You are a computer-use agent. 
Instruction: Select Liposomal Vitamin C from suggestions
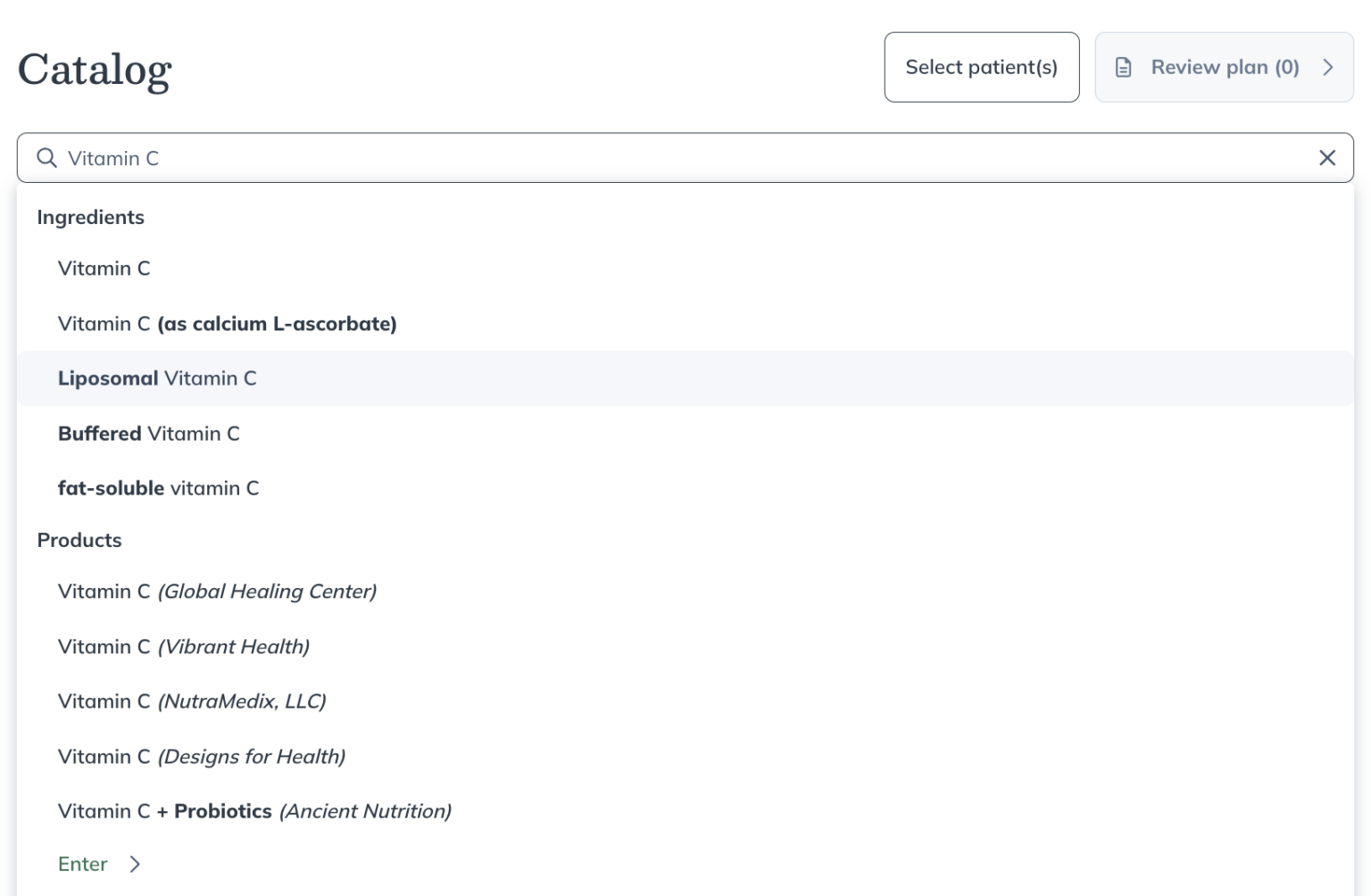(x=157, y=378)
